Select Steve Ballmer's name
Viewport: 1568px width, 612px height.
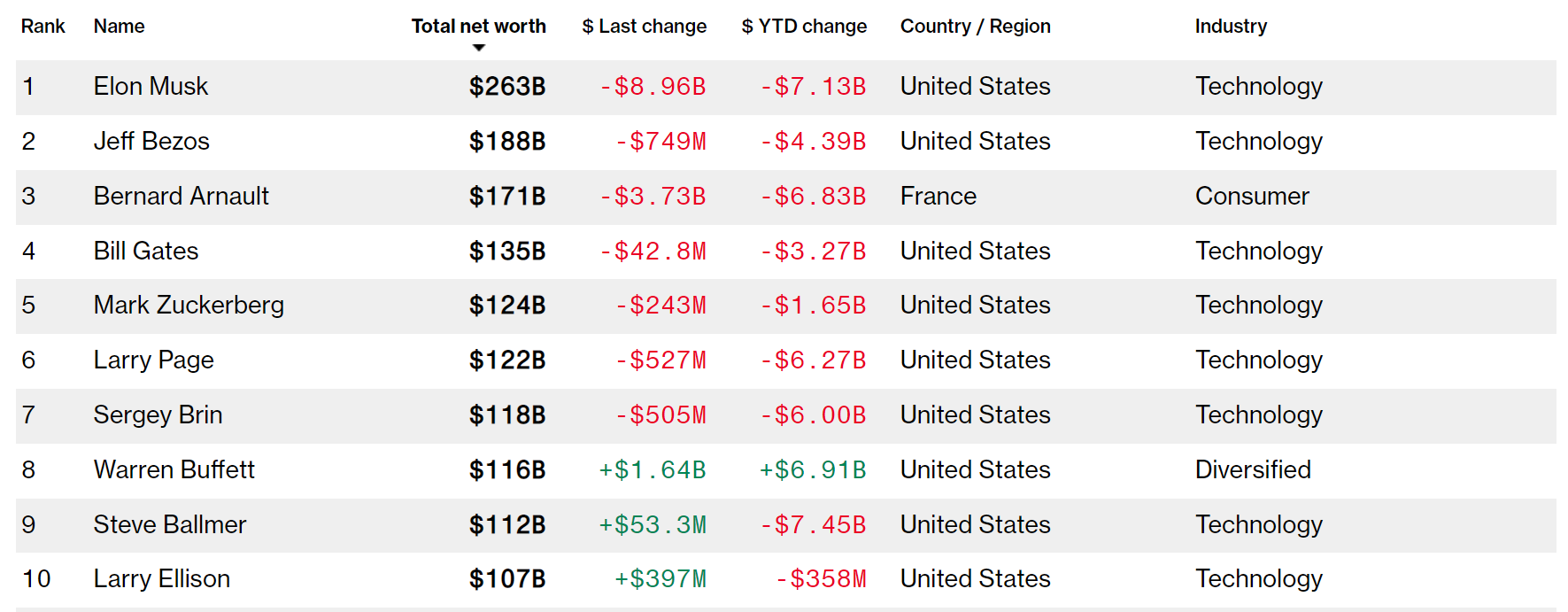(169, 525)
